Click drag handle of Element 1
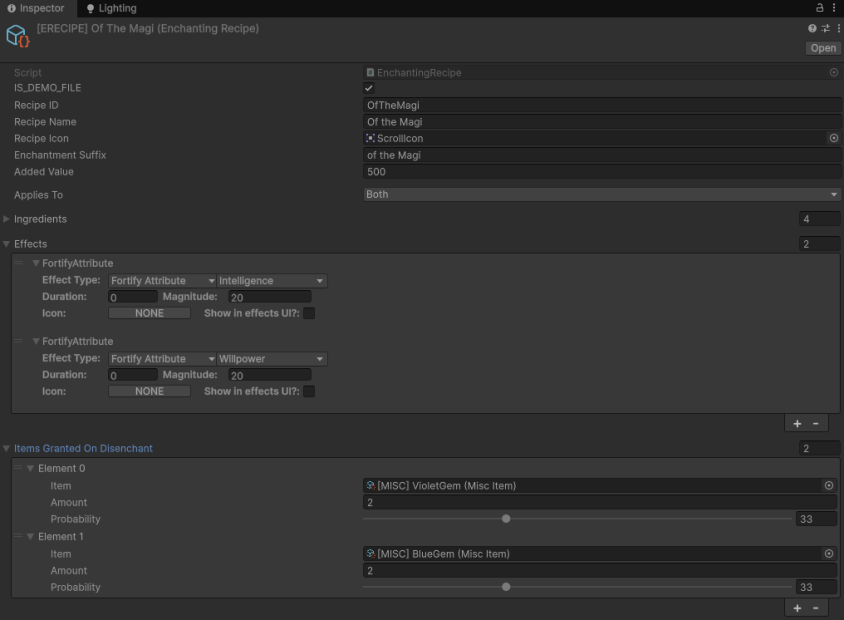The image size is (844, 620). click(18, 537)
